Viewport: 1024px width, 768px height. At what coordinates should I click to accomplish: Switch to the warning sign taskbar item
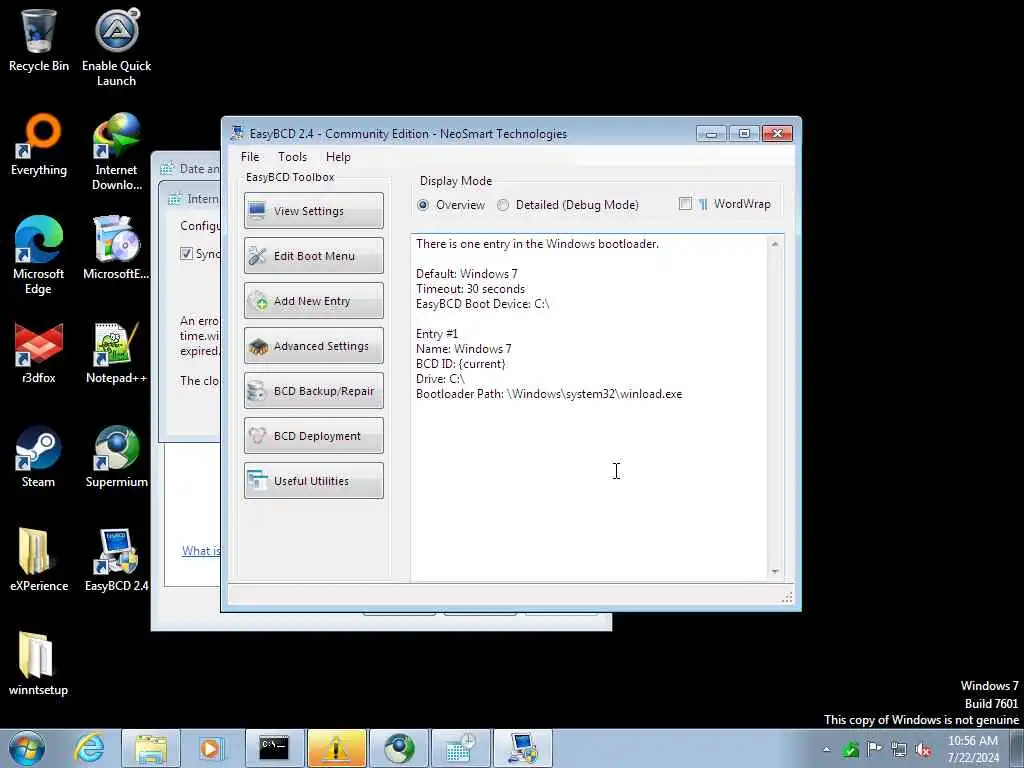point(336,748)
